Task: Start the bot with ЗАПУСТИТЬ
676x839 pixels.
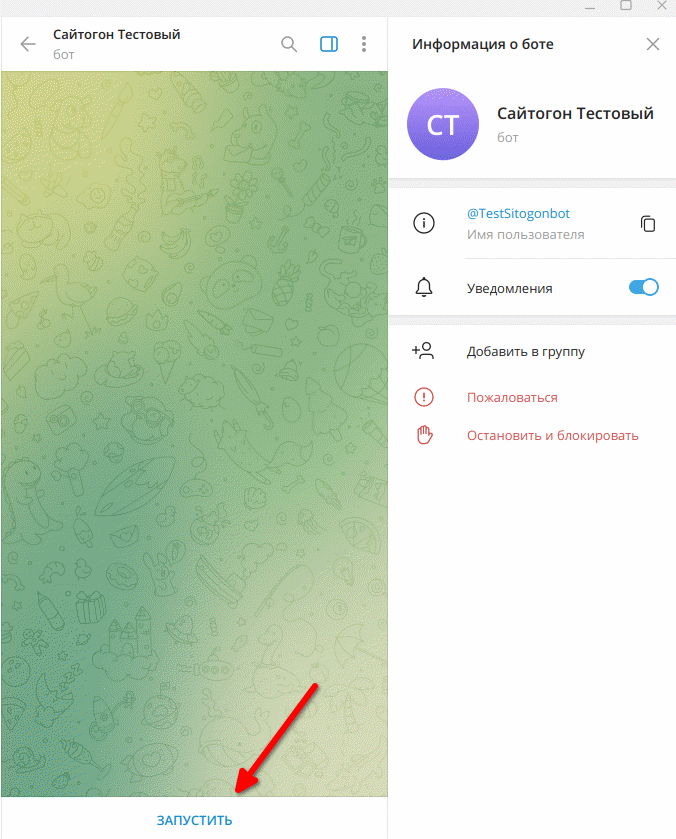Action: [194, 820]
